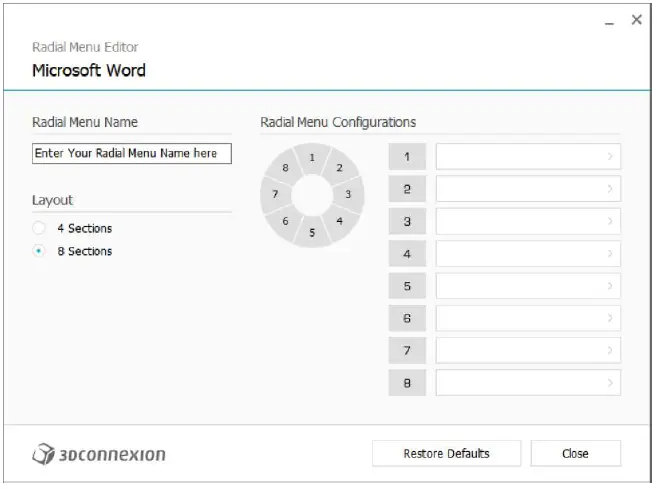This screenshot has width=659, height=490.
Task: Click the number 3 slot label button
Action: 407,221
